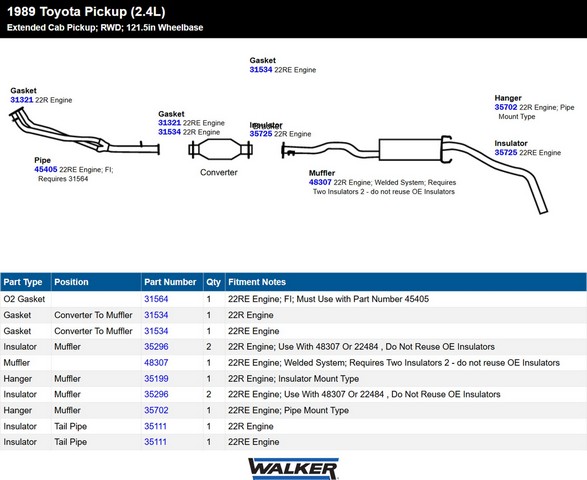Screen dimensions: 587x480
Task: Click the quantity 2 in the 22R insulator row
Action: tap(209, 347)
